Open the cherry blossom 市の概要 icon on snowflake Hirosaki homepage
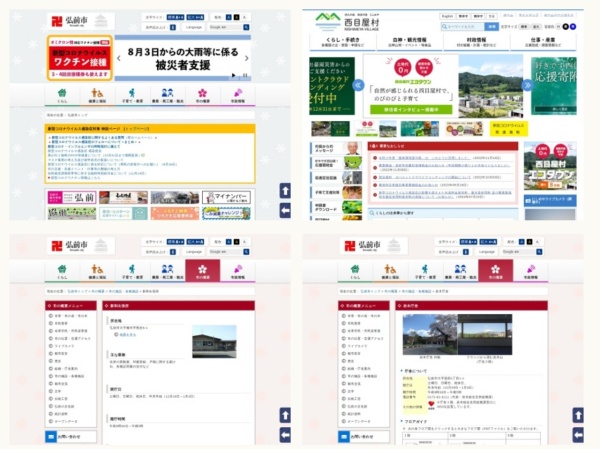Viewport: 600px width, 450px height. [x=202, y=95]
